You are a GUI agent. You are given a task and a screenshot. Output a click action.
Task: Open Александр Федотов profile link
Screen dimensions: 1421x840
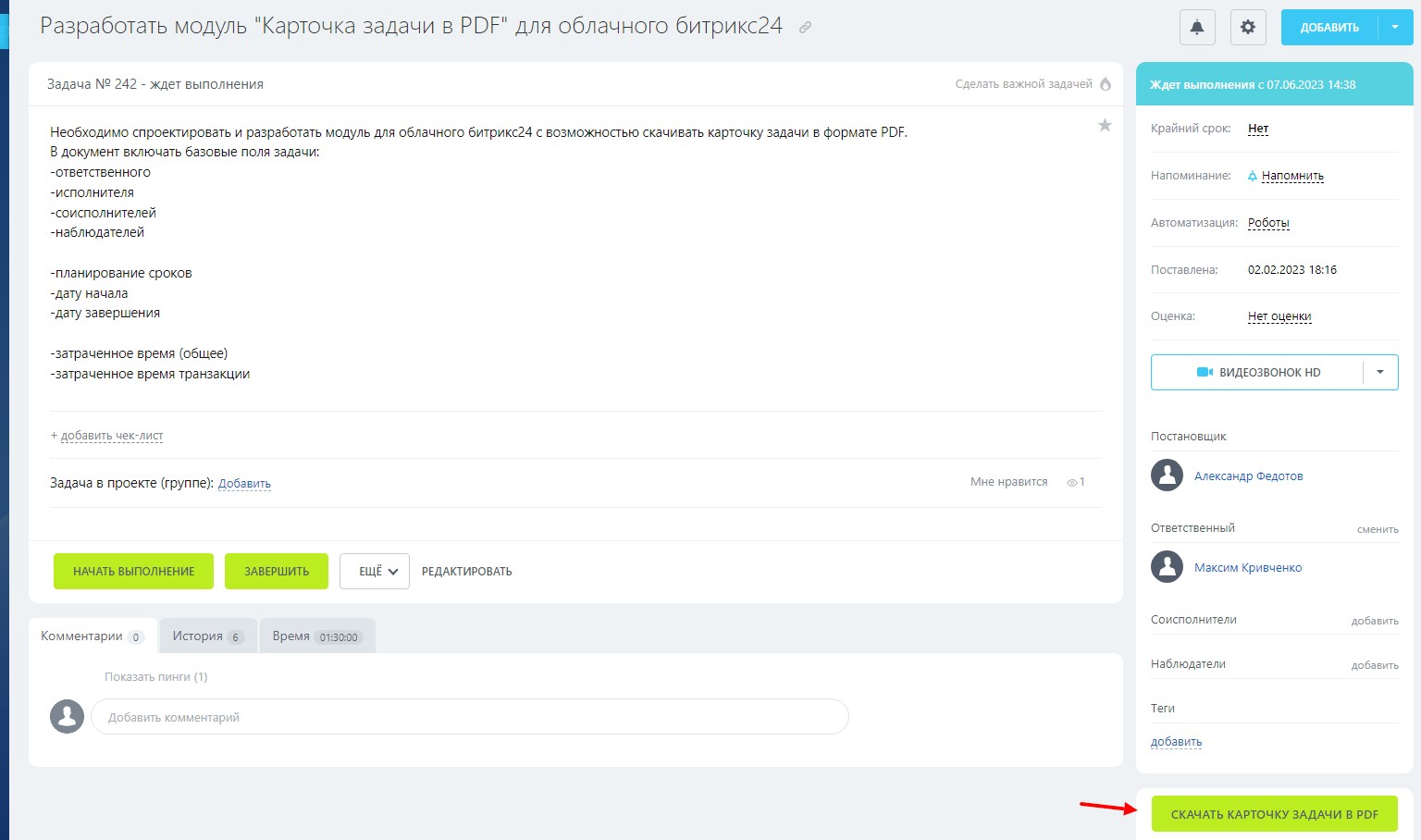pyautogui.click(x=1249, y=476)
